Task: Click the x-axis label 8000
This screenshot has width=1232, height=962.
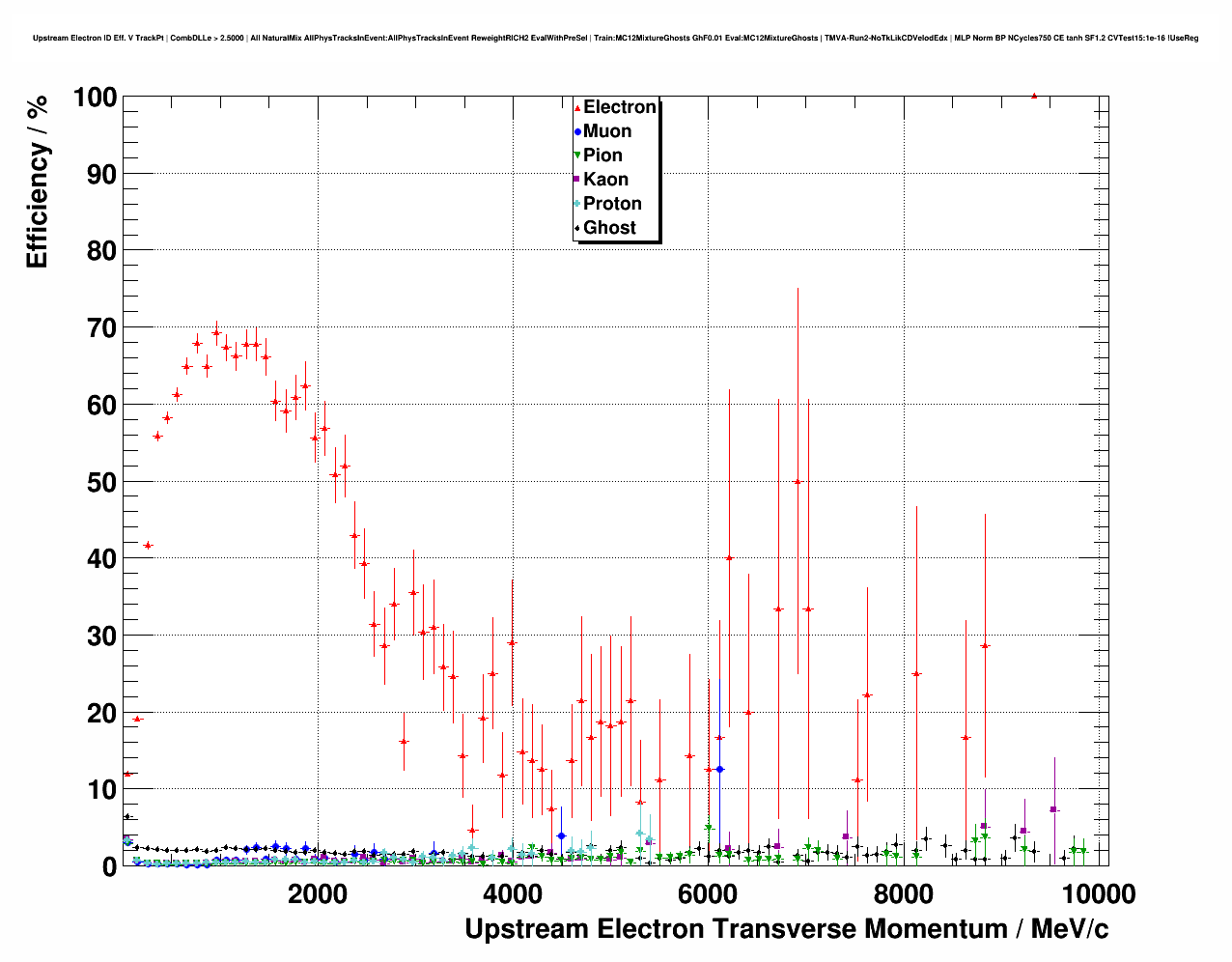Action: tap(903, 894)
